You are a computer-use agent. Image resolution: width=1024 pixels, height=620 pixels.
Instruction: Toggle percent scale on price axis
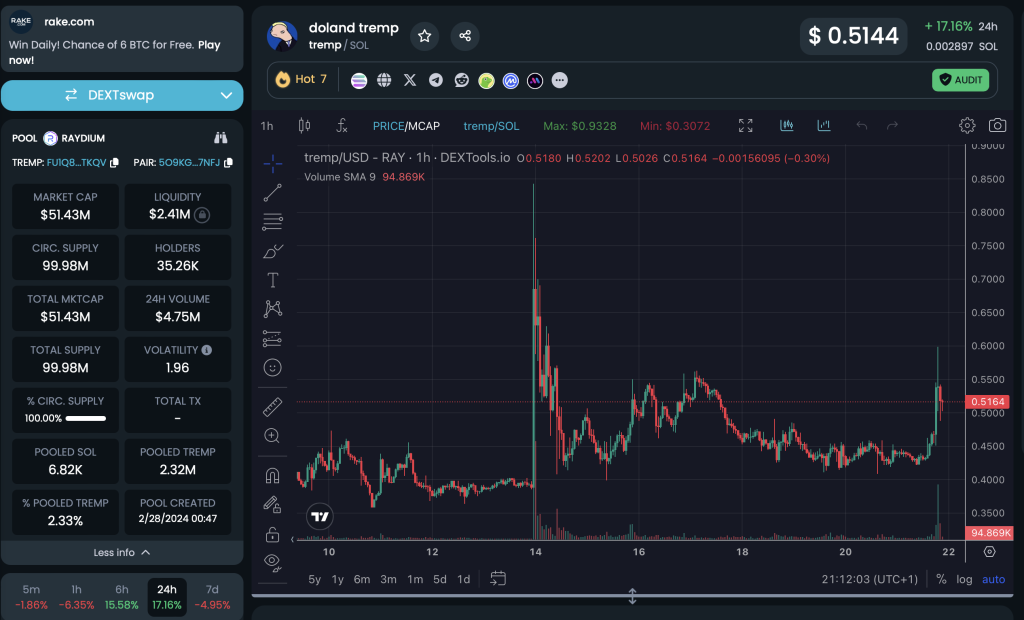point(941,579)
